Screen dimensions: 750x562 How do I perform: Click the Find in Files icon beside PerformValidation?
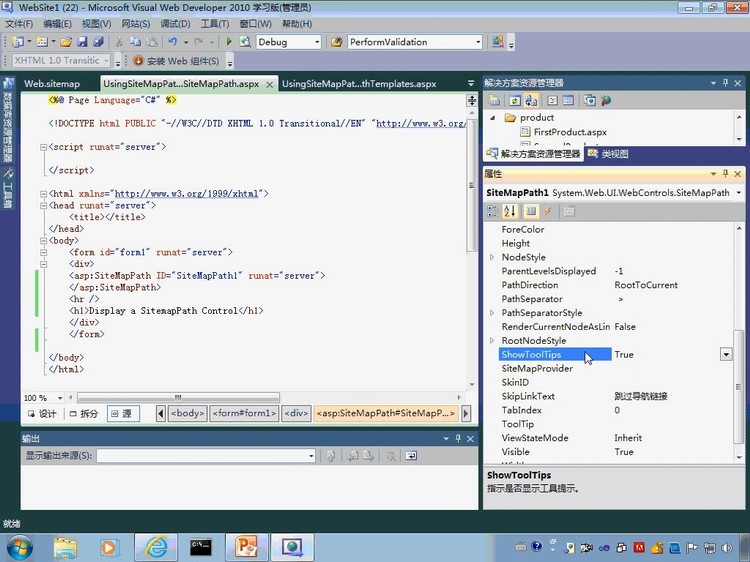(337, 42)
